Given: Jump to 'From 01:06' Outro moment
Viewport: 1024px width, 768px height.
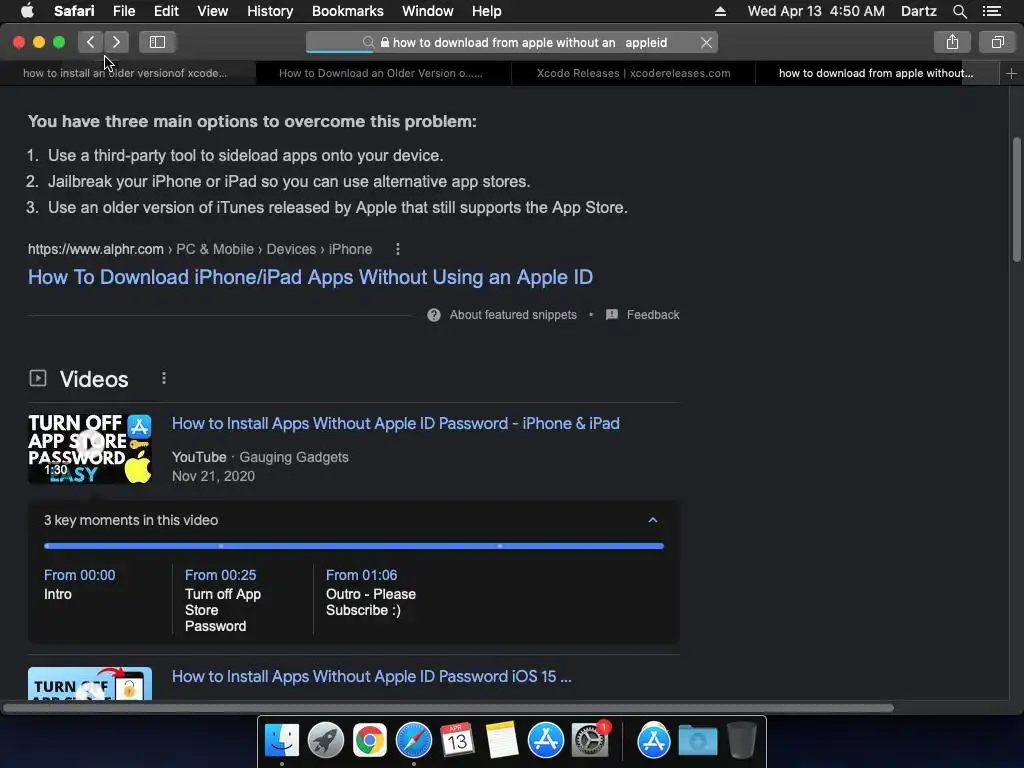Looking at the screenshot, I should (371, 592).
